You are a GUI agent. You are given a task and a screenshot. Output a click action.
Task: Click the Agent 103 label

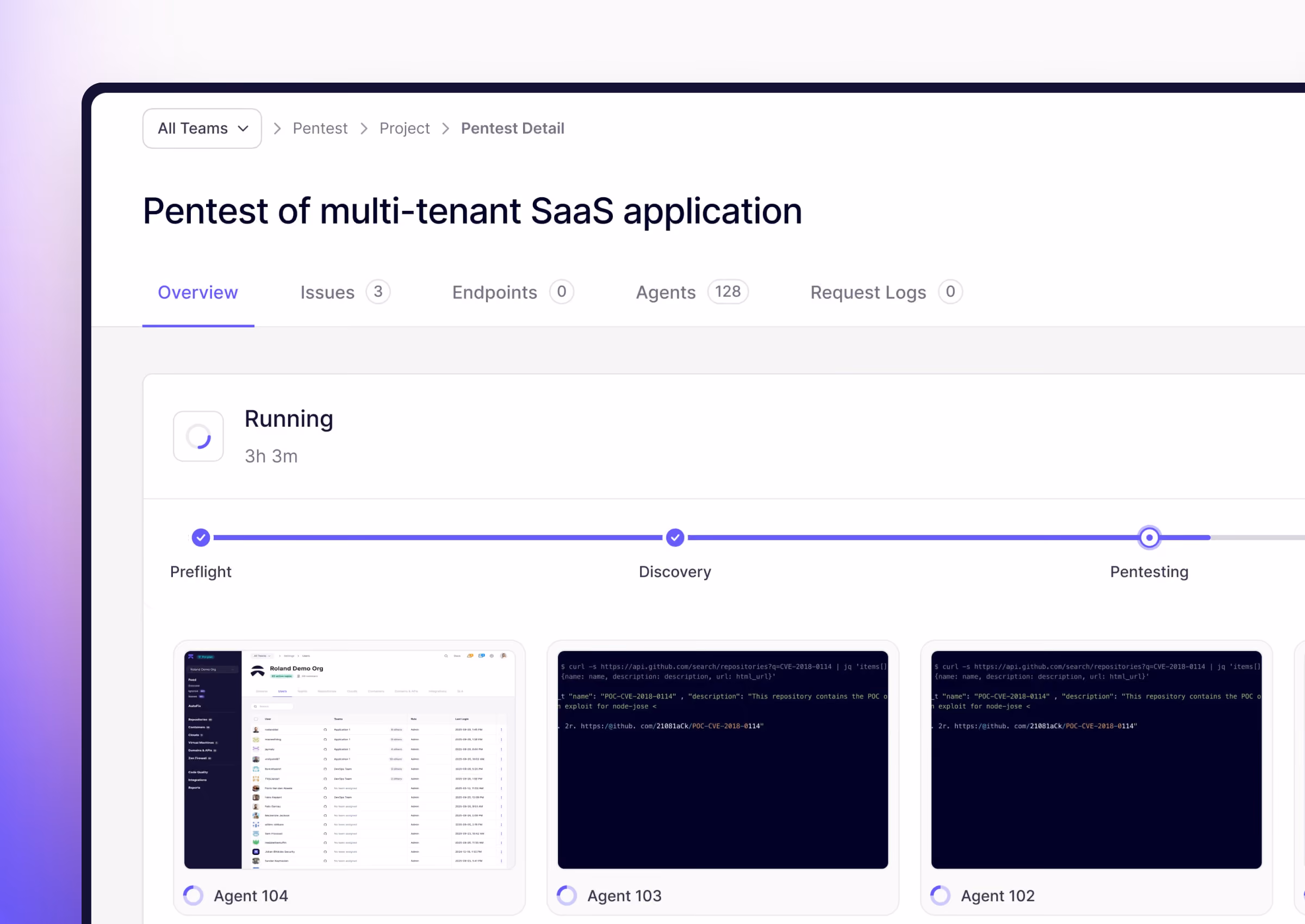(624, 896)
